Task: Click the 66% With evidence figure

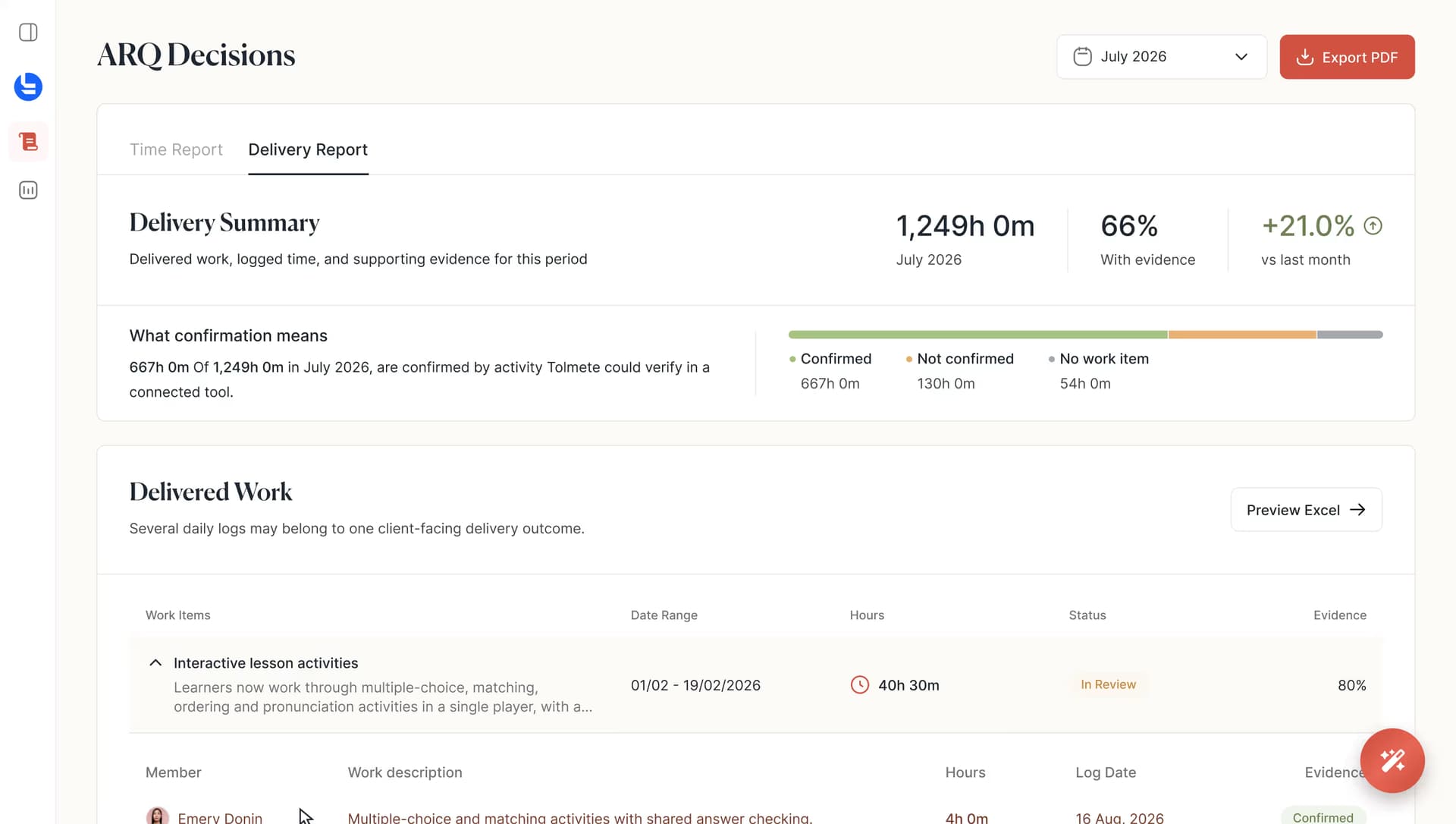Action: pyautogui.click(x=1128, y=226)
